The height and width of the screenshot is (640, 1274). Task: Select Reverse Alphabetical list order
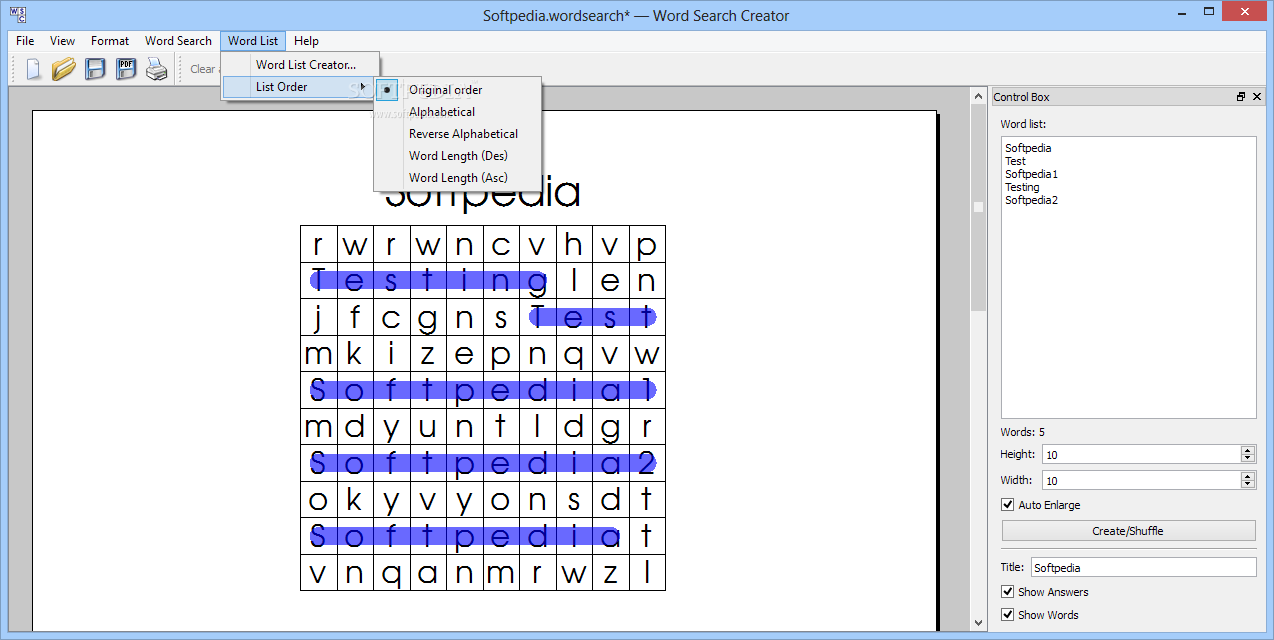[458, 134]
